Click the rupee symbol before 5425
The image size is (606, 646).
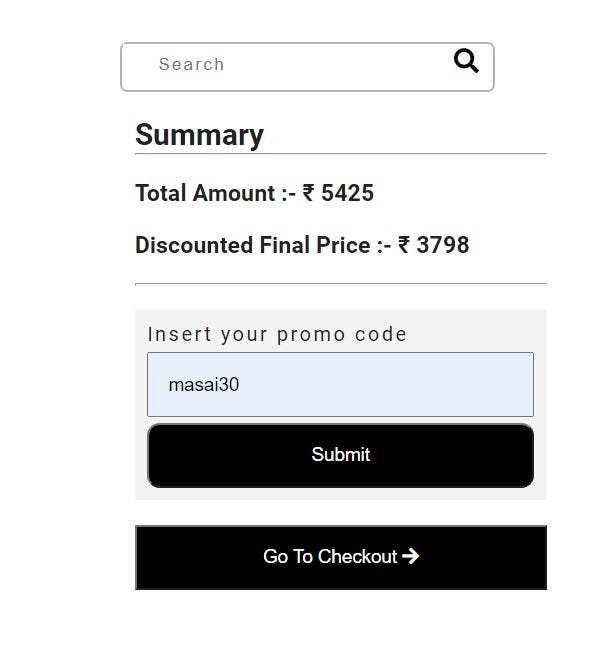(x=309, y=193)
